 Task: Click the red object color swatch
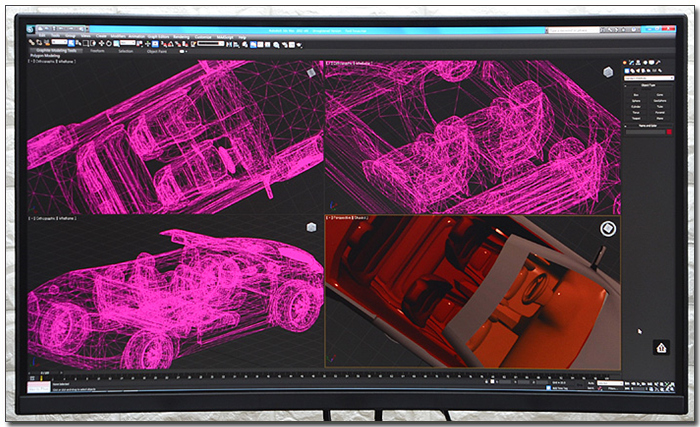tap(668, 133)
